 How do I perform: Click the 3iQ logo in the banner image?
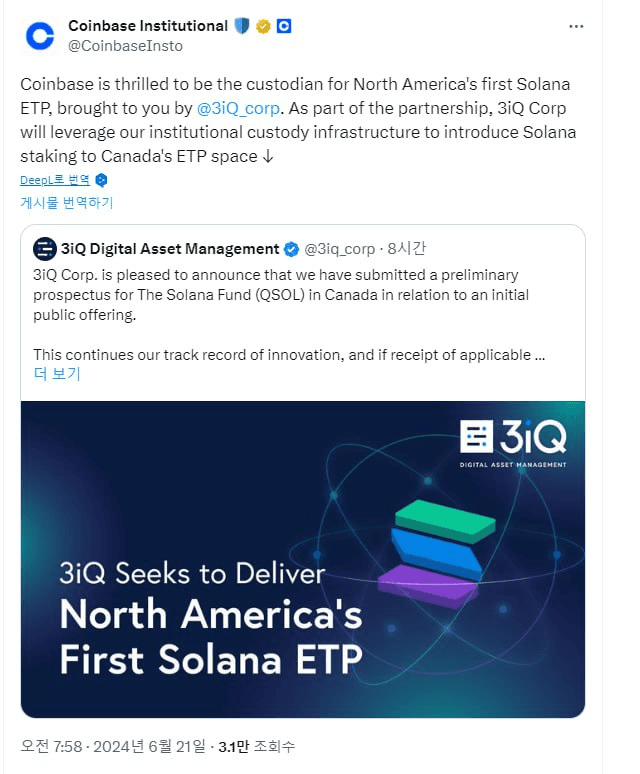[x=513, y=441]
